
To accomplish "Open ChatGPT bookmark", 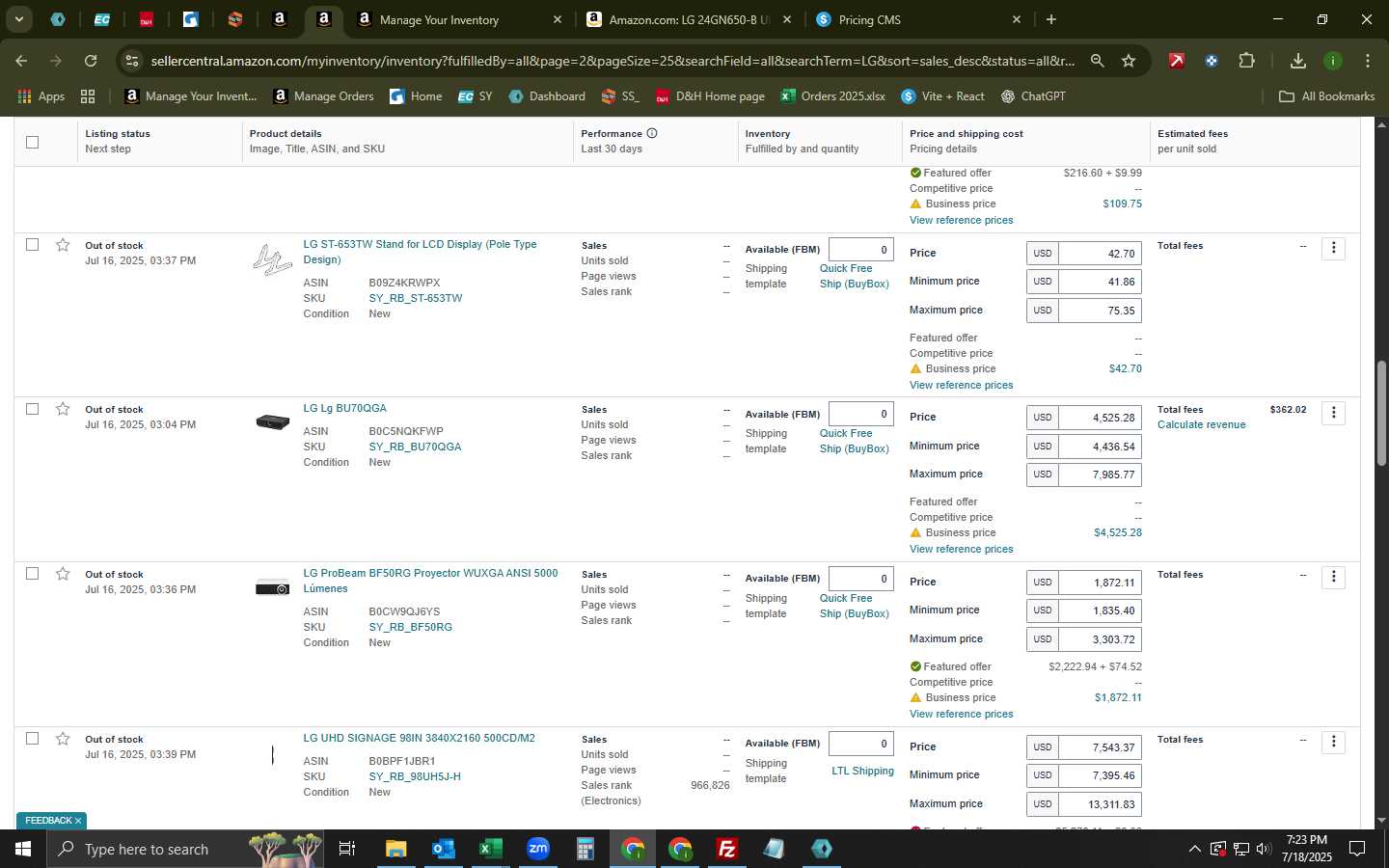I will (1033, 96).
